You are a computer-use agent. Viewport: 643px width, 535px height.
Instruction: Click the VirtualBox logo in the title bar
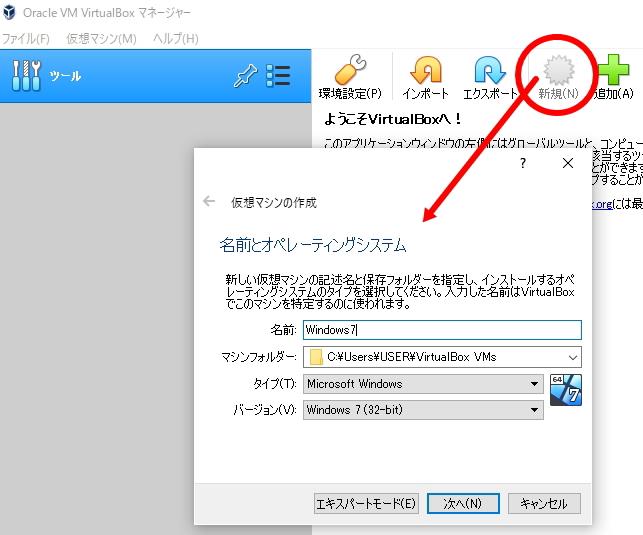point(9,12)
